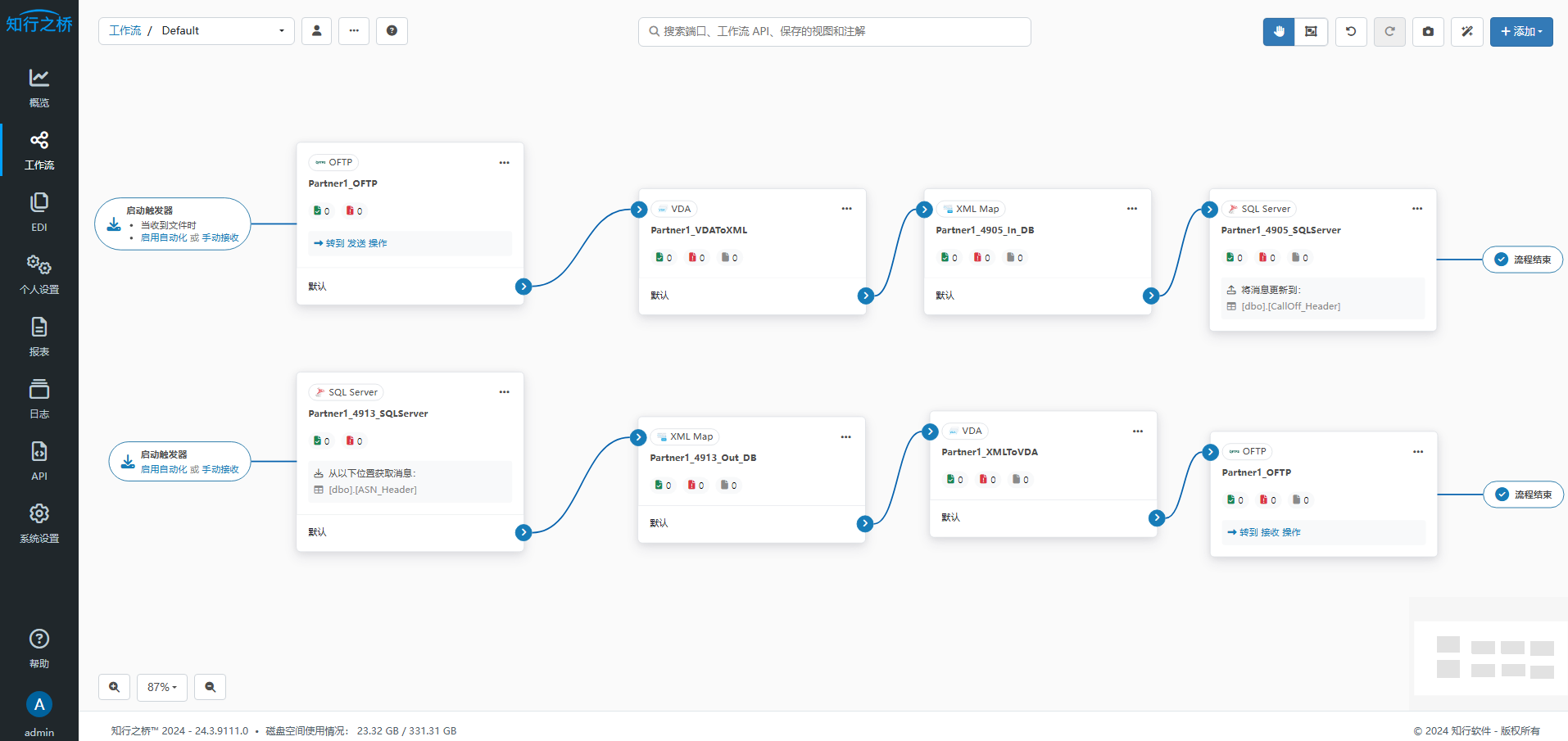Expand the 87% zoom level dropdown

[162, 687]
